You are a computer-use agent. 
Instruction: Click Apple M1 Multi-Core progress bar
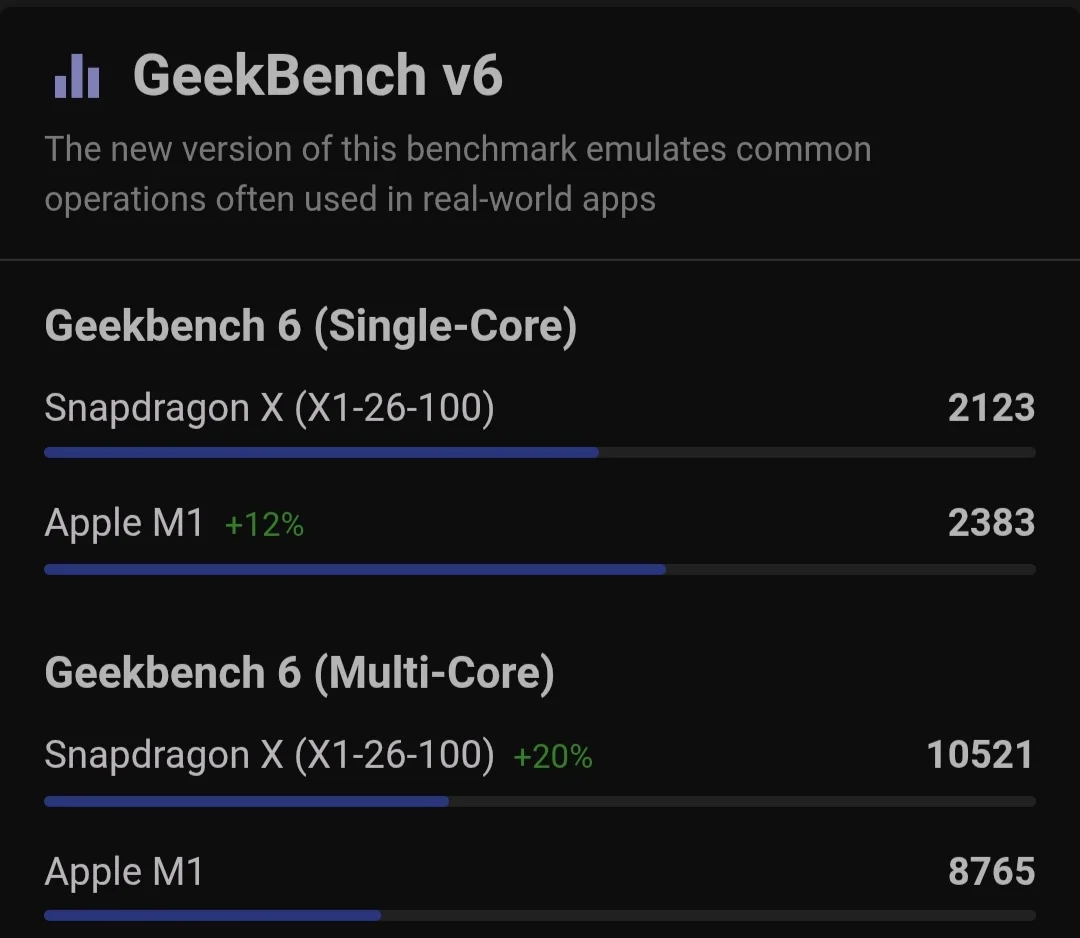pos(540,915)
